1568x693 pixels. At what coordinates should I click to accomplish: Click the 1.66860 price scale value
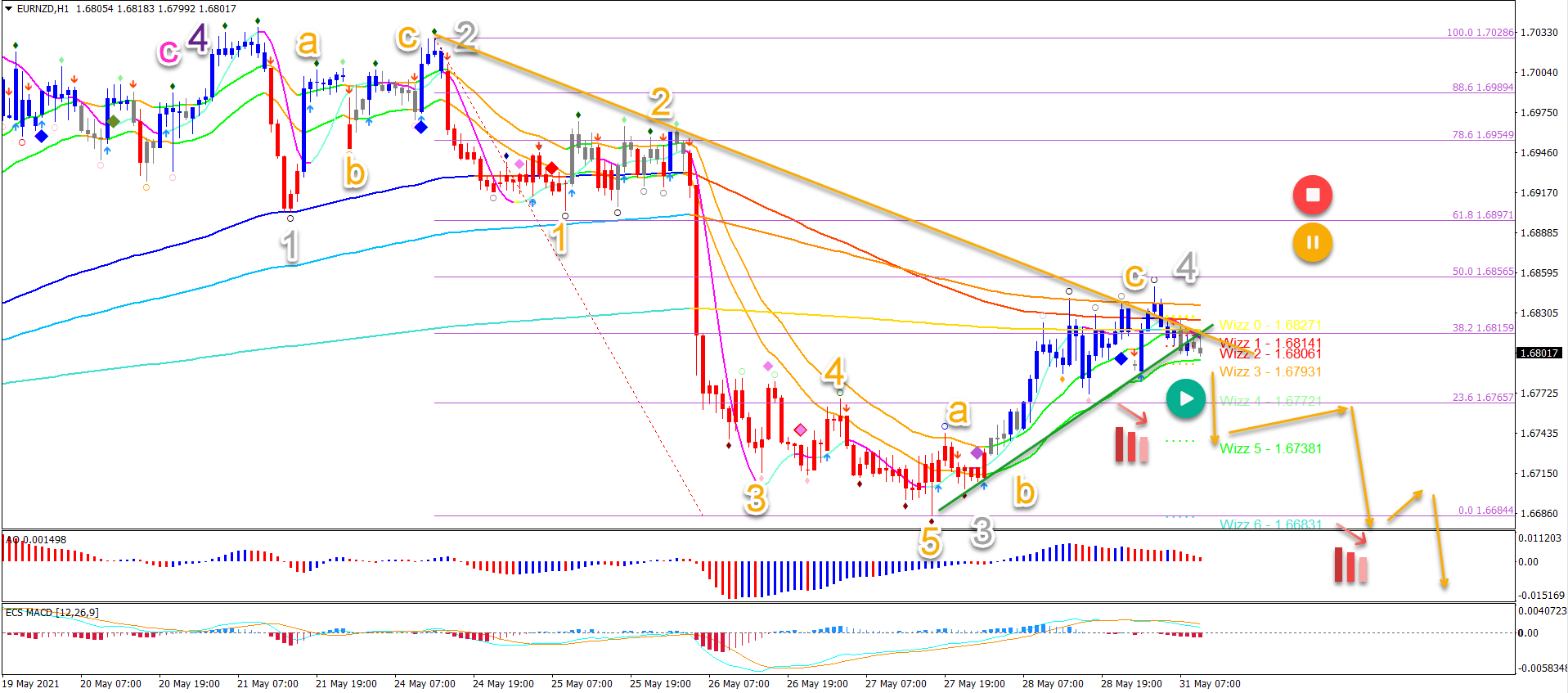(1539, 514)
